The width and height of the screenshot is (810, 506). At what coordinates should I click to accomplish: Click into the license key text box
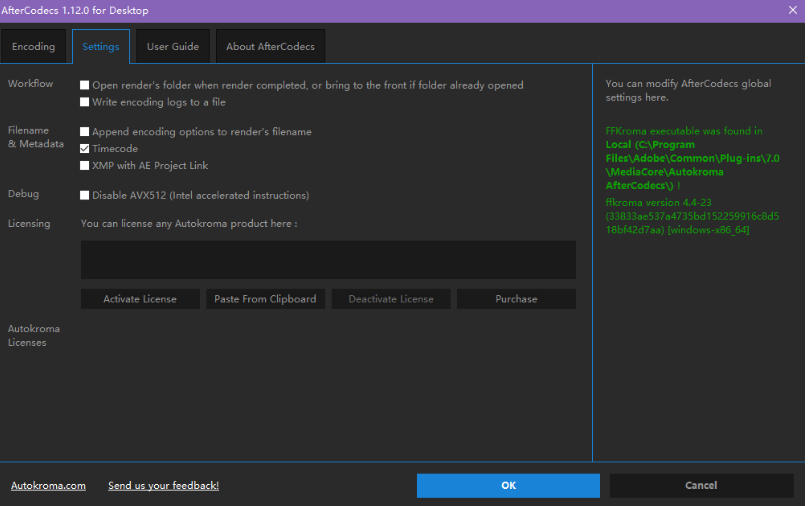tap(328, 260)
